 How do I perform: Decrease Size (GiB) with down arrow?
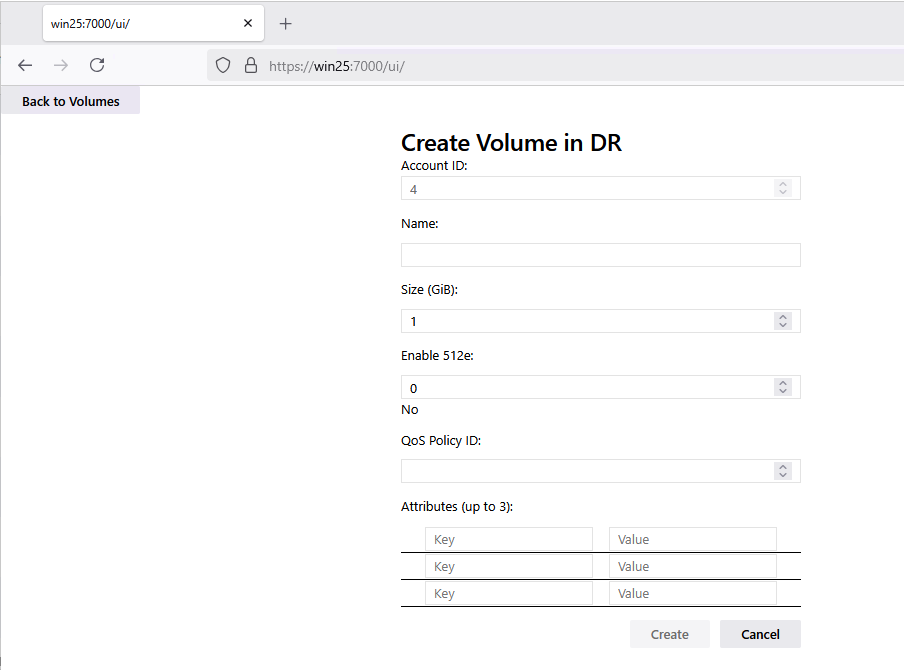click(783, 325)
